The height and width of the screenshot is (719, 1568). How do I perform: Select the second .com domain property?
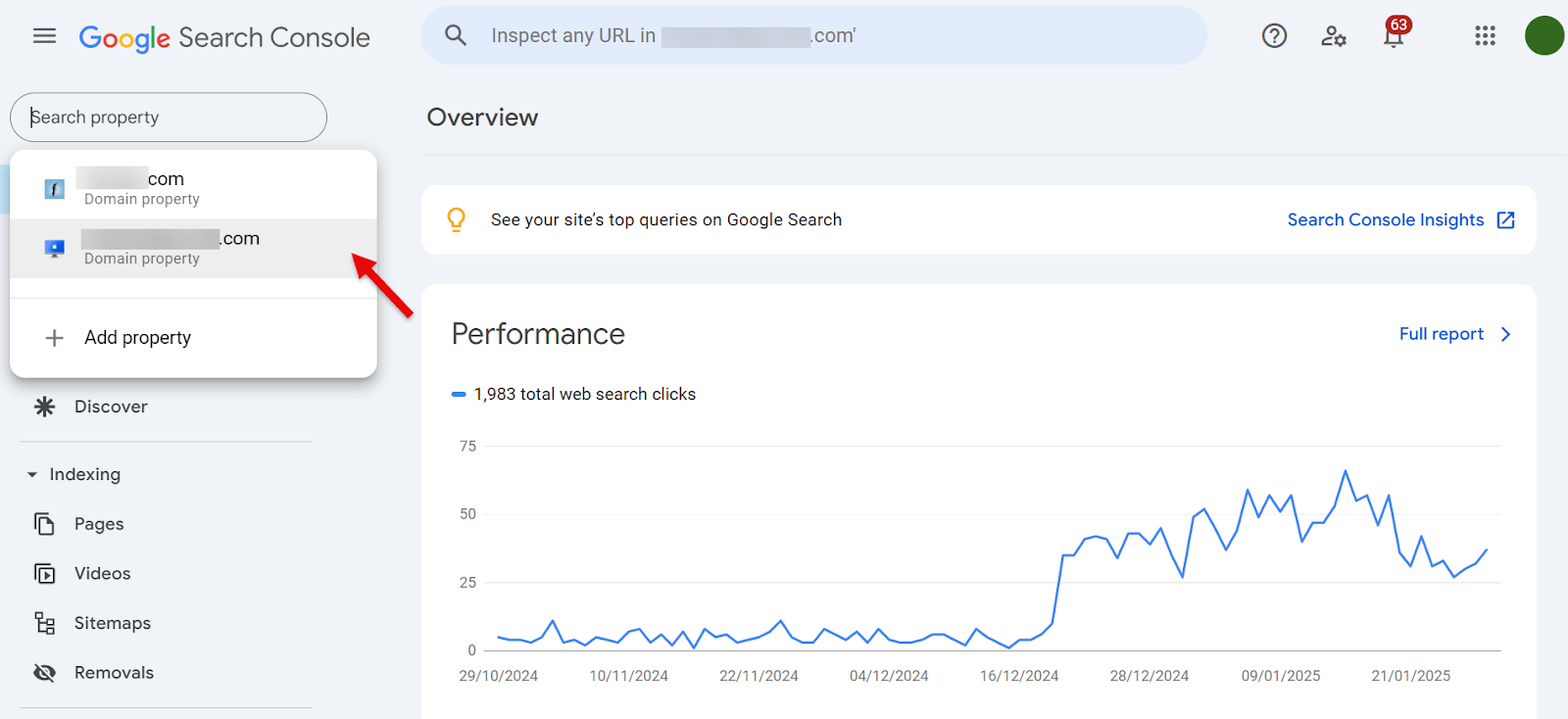193,249
